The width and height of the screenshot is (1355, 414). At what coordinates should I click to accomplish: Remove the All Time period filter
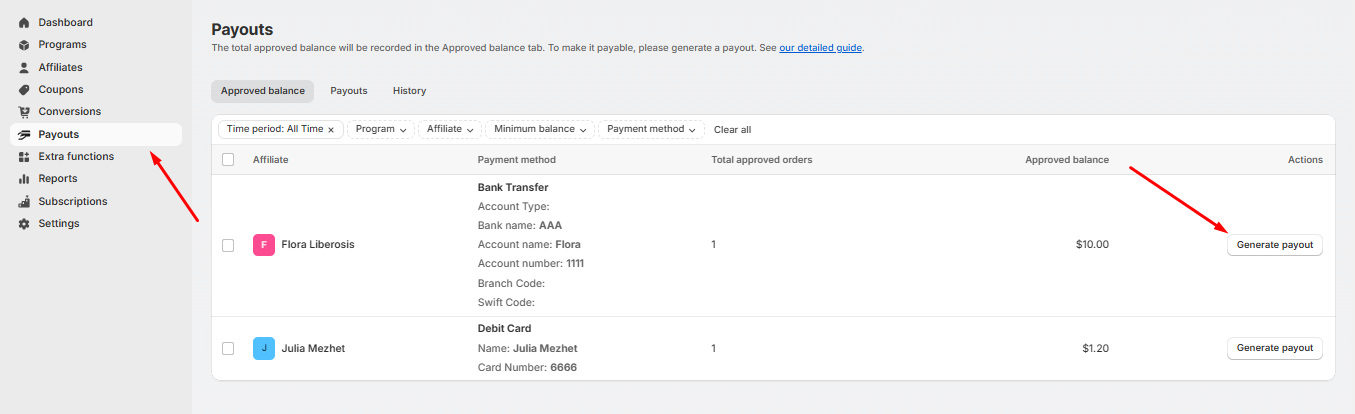coord(331,130)
